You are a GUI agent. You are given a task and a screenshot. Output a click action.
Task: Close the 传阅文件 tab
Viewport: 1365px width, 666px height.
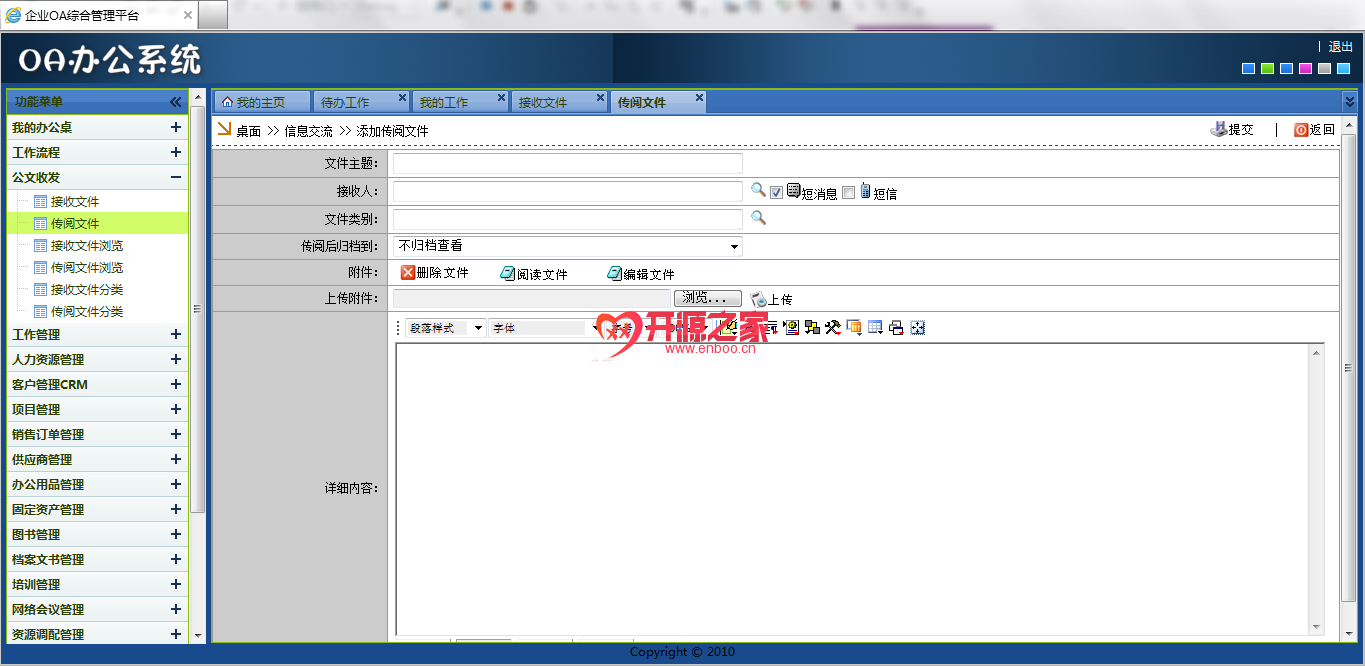coord(699,98)
